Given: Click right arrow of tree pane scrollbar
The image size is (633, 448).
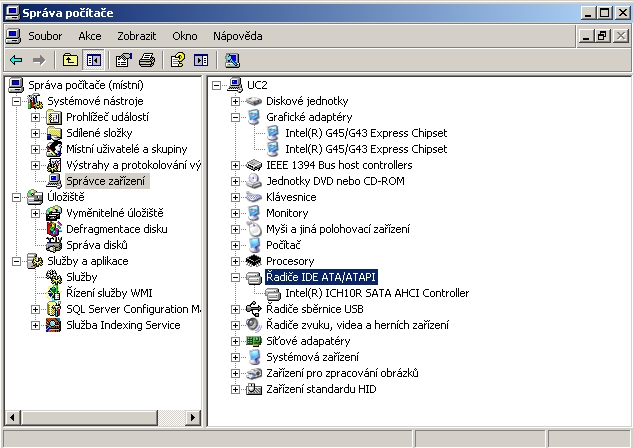Looking at the screenshot, I should pyautogui.click(x=193, y=417).
